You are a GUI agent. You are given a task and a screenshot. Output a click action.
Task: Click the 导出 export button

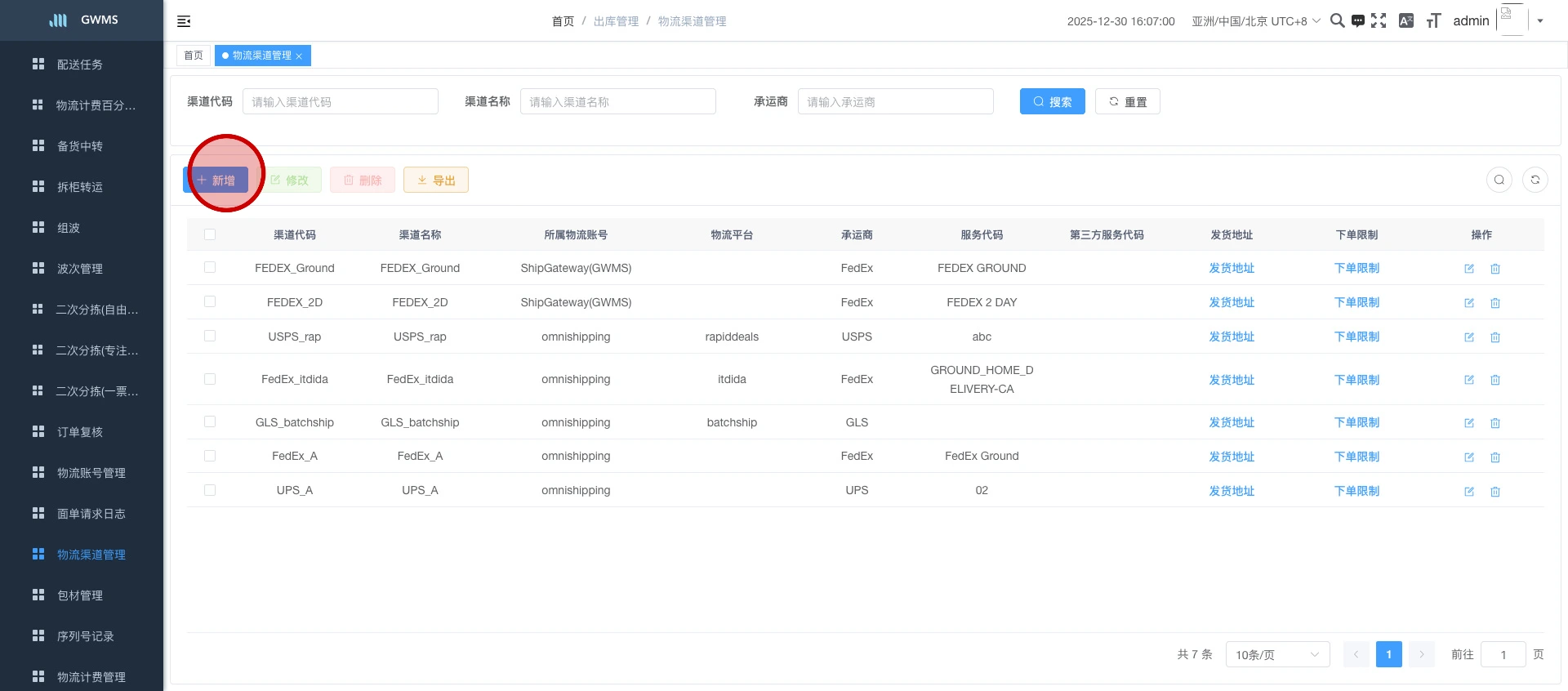click(435, 180)
